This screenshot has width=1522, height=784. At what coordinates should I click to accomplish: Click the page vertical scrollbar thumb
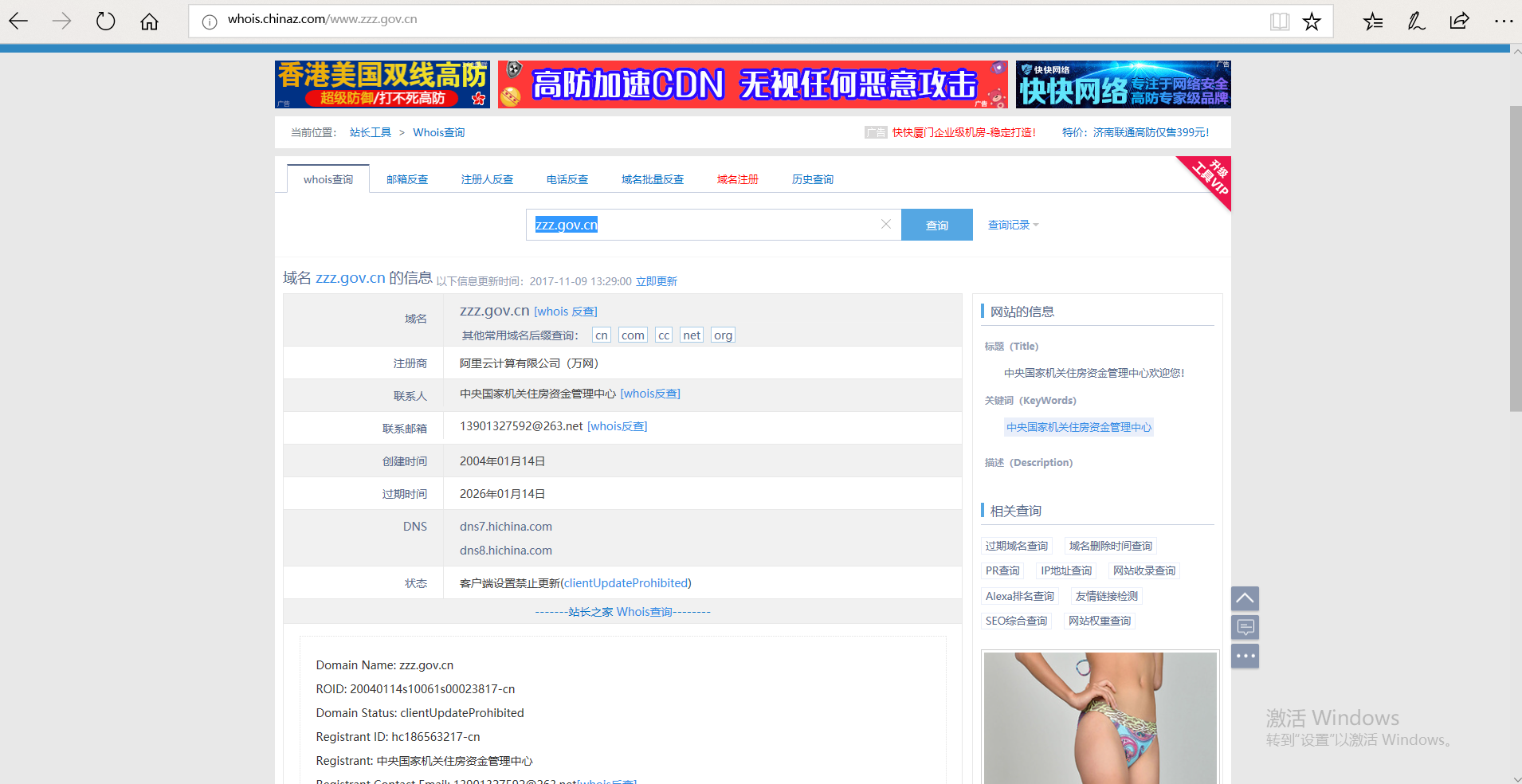point(1516,259)
